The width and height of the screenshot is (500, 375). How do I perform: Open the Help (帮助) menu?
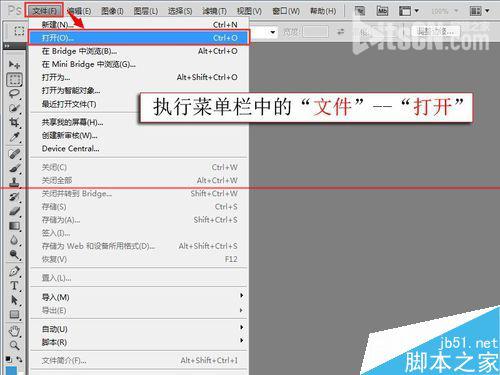tap(323, 11)
